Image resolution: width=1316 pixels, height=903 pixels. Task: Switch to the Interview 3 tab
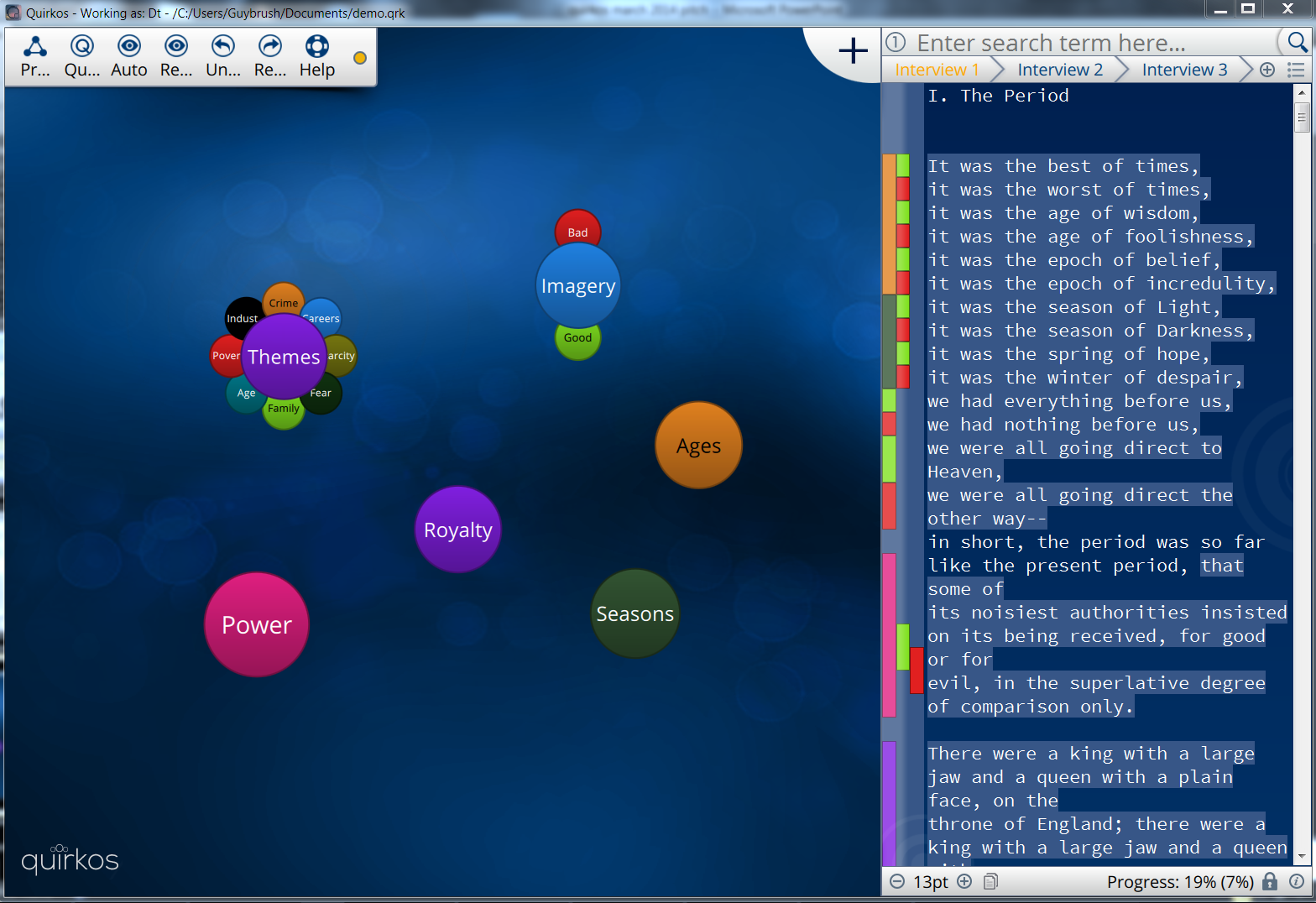point(1183,70)
